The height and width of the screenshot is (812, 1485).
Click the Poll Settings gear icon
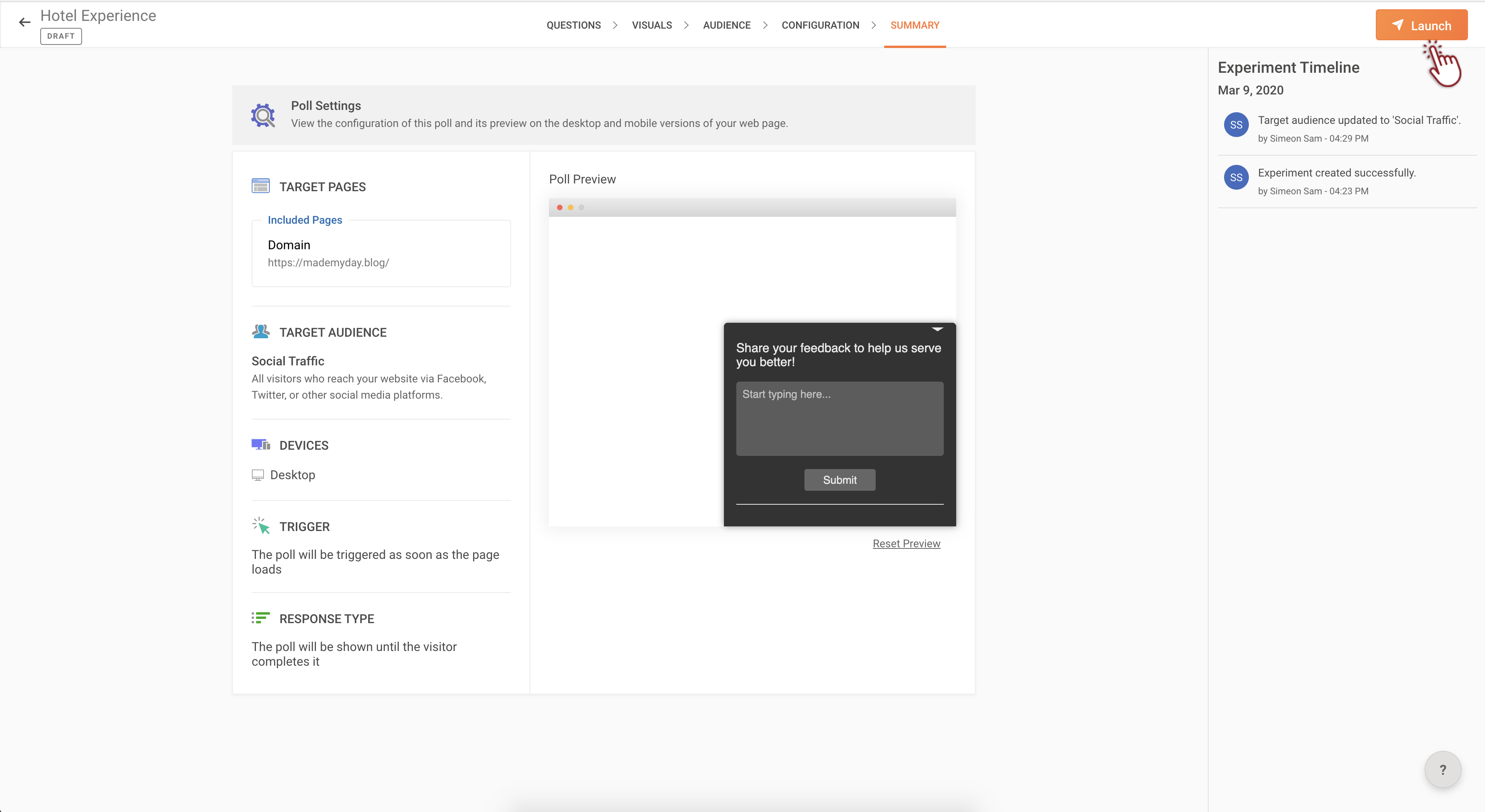click(263, 115)
